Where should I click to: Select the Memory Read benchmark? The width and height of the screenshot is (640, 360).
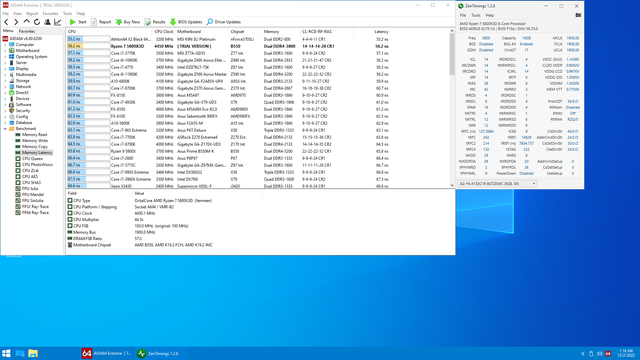pos(34,135)
